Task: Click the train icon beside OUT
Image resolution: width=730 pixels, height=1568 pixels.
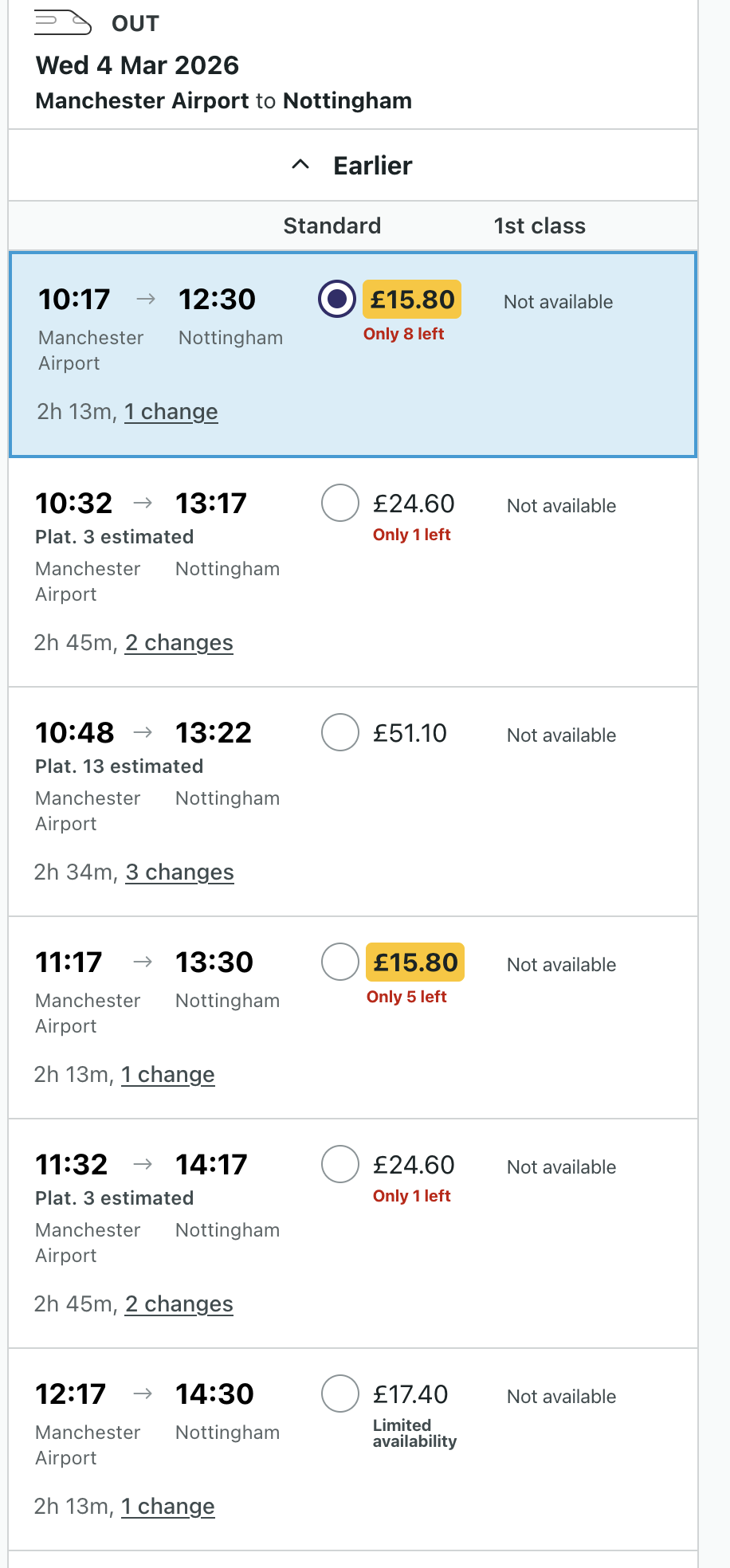Action: (x=63, y=22)
